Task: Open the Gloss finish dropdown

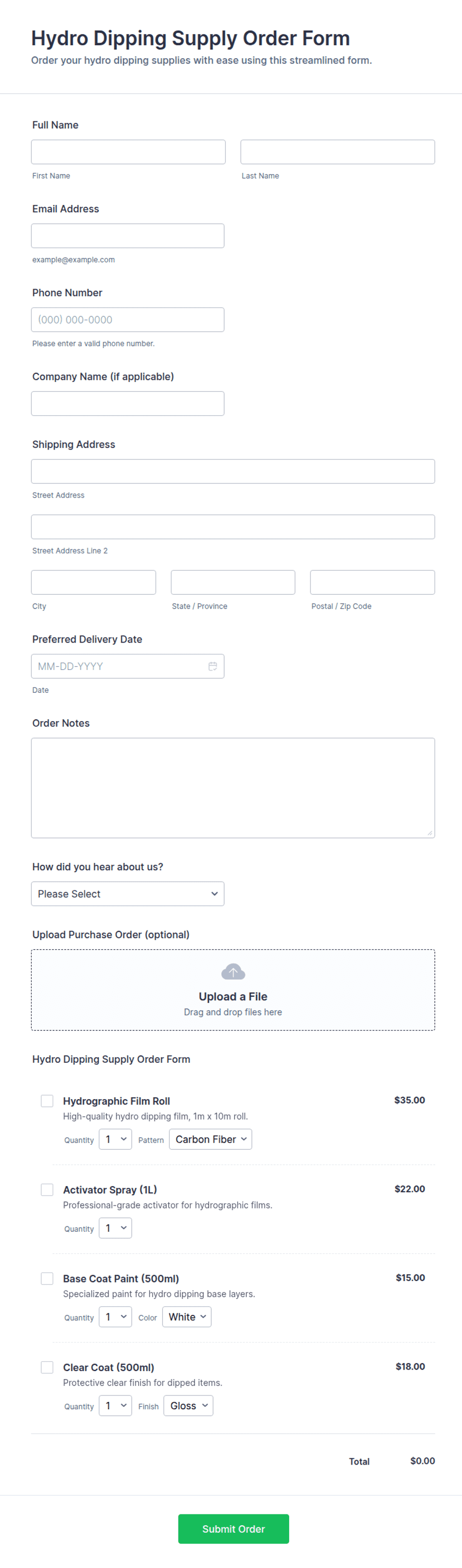Action: [188, 1405]
